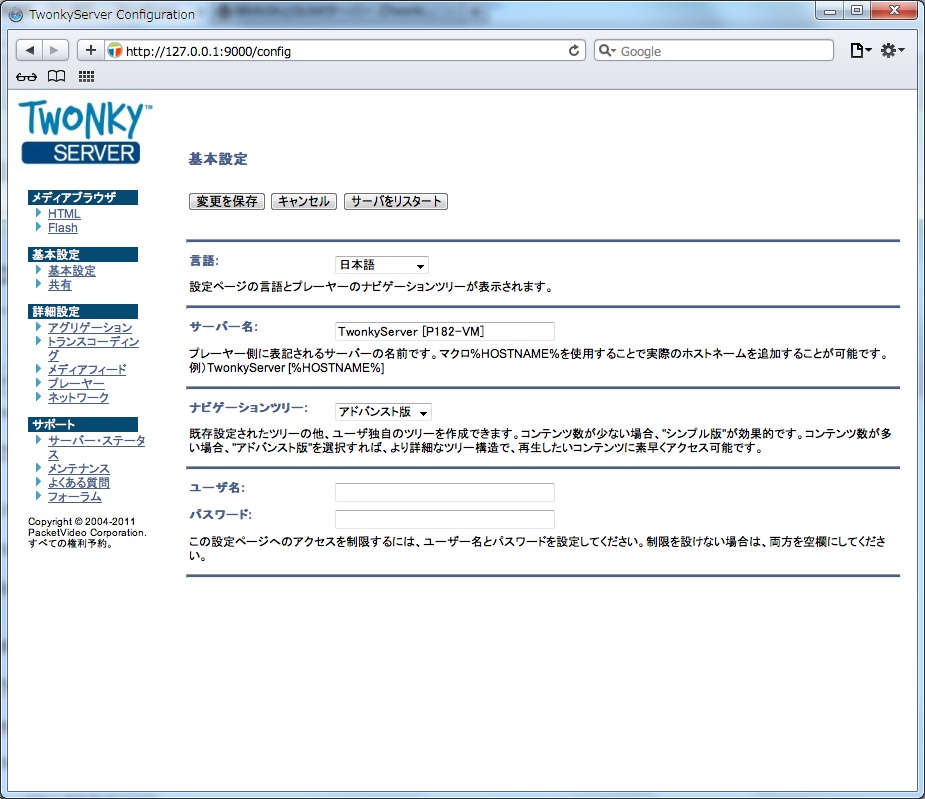Click the 言語: label
This screenshot has height=799, width=925.
click(204, 261)
